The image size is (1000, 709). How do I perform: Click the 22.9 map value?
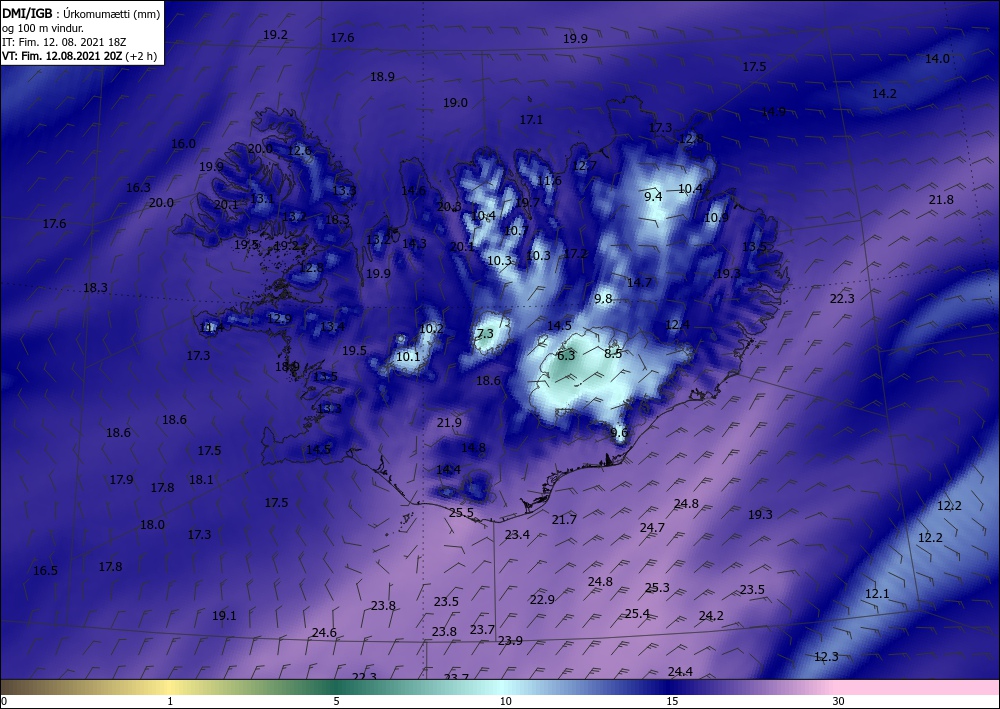tap(542, 599)
